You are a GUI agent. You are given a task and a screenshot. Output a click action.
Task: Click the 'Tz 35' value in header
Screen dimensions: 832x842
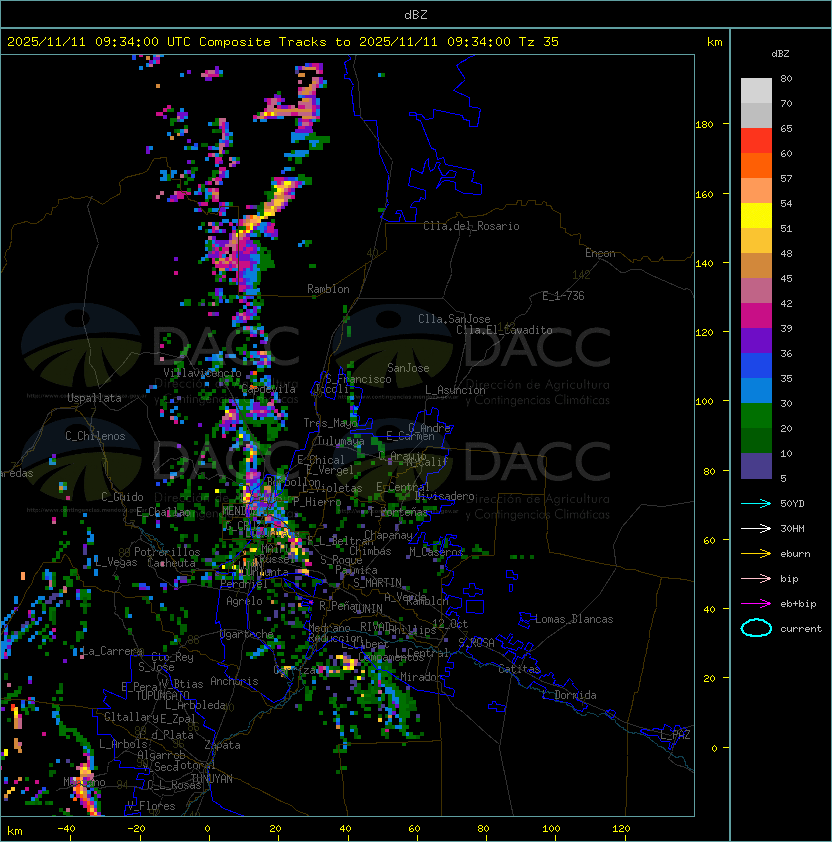(x=539, y=42)
